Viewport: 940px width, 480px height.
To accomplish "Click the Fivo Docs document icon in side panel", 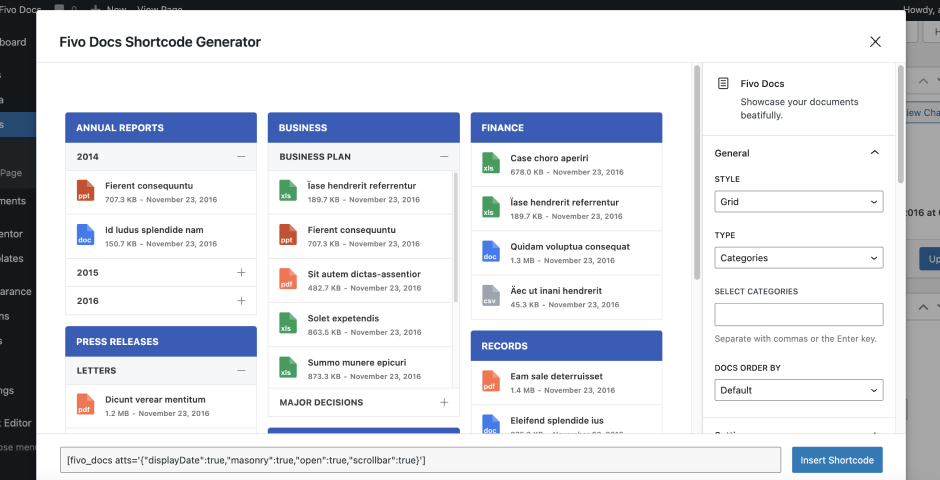I will (724, 83).
